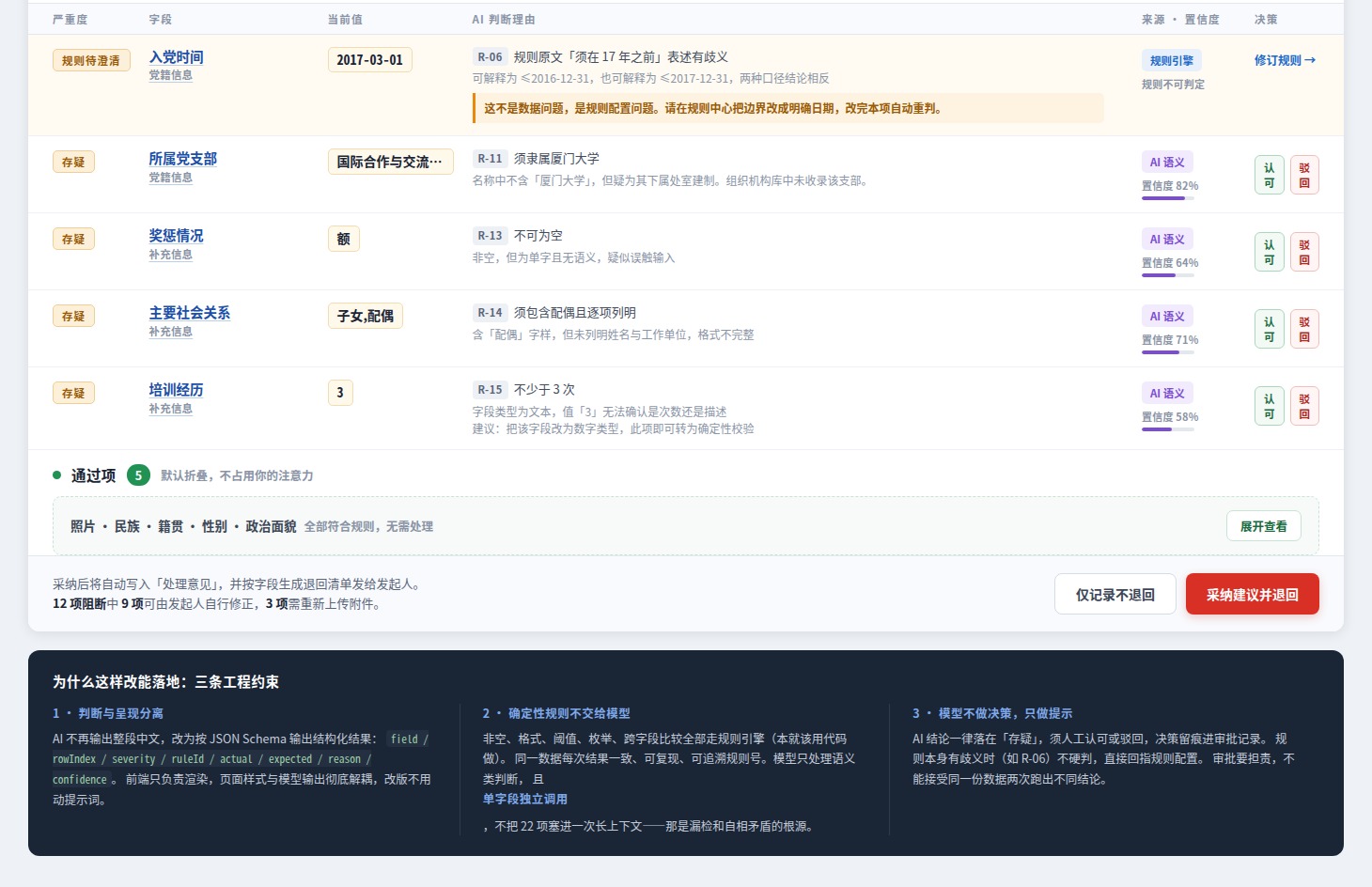
Task: Click the 入党时间 field link
Action: click(x=176, y=57)
